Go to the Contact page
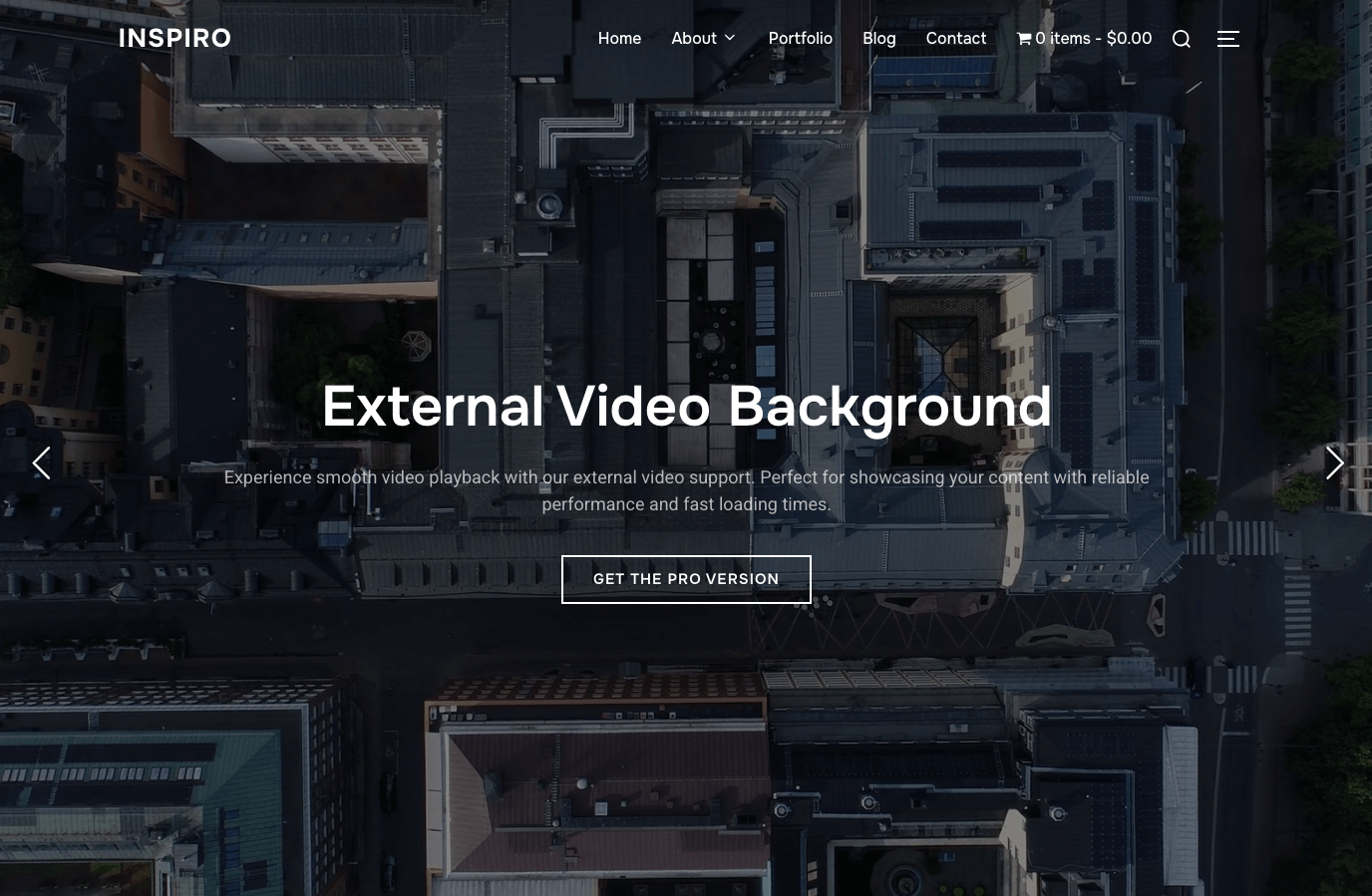This screenshot has width=1372, height=896. point(955,38)
